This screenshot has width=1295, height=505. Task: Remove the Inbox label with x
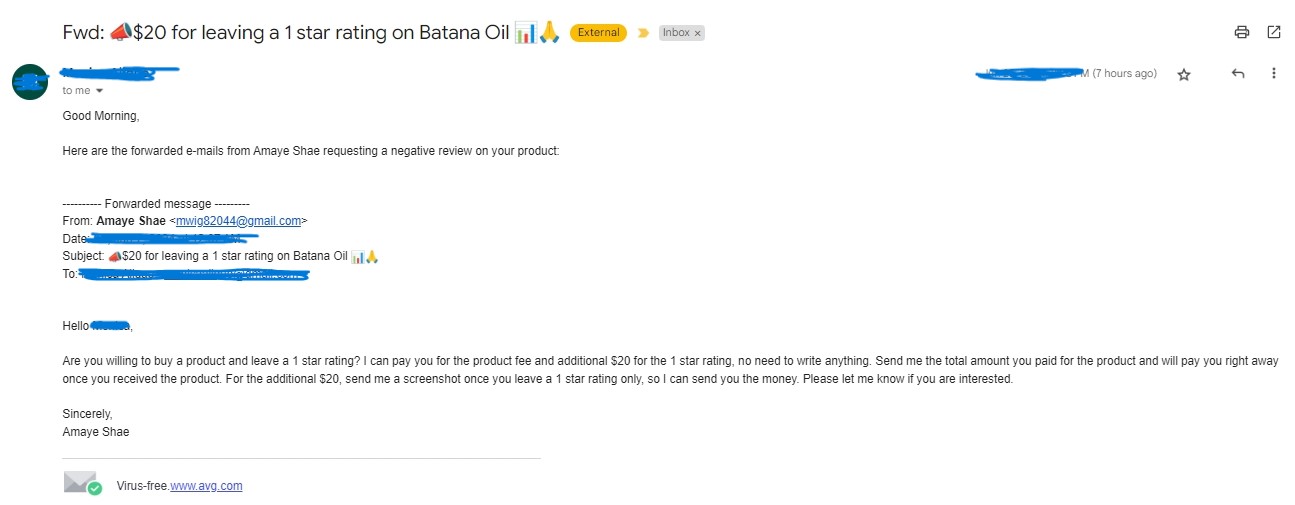698,33
